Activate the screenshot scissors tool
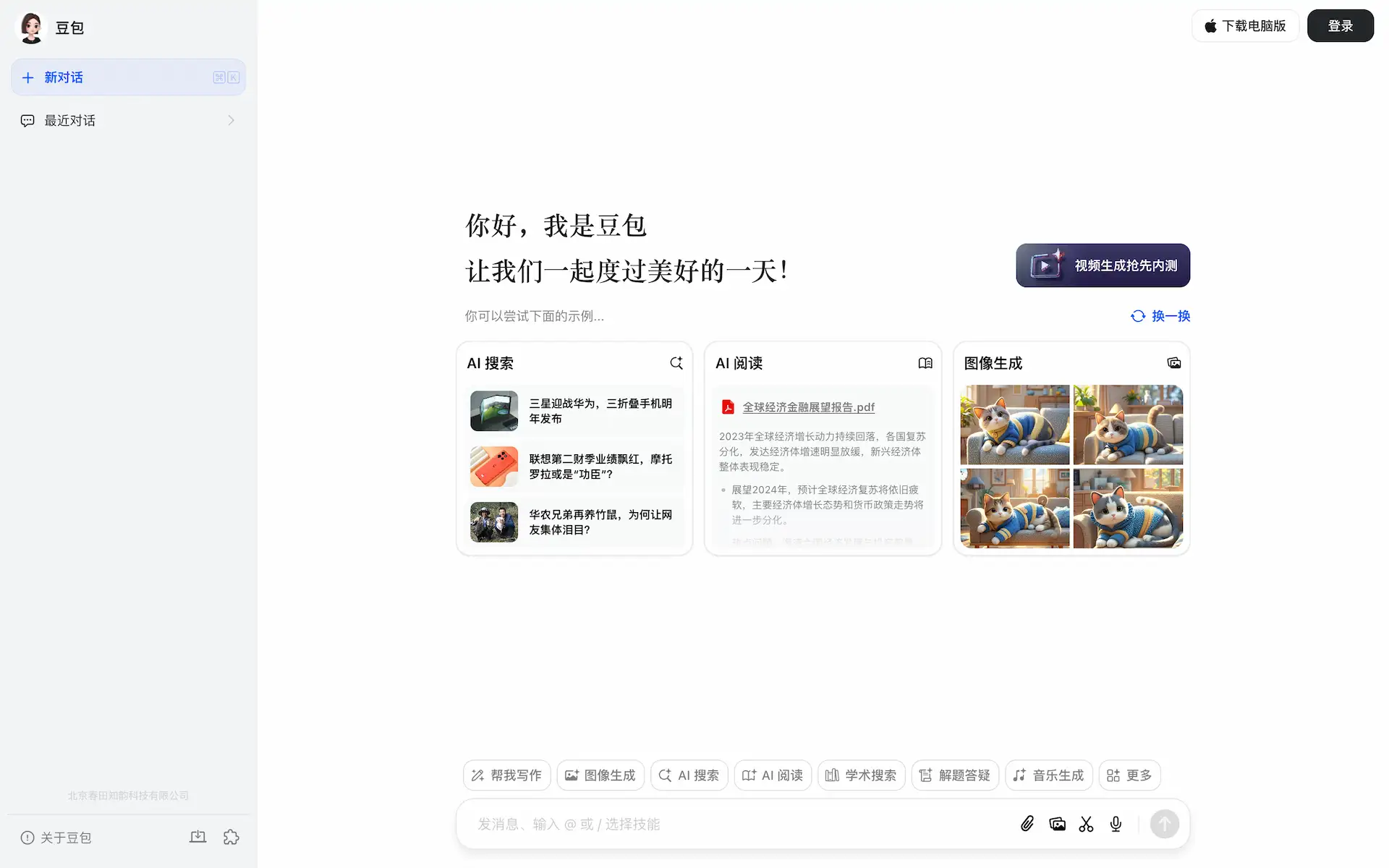This screenshot has width=1389, height=868. [x=1086, y=824]
